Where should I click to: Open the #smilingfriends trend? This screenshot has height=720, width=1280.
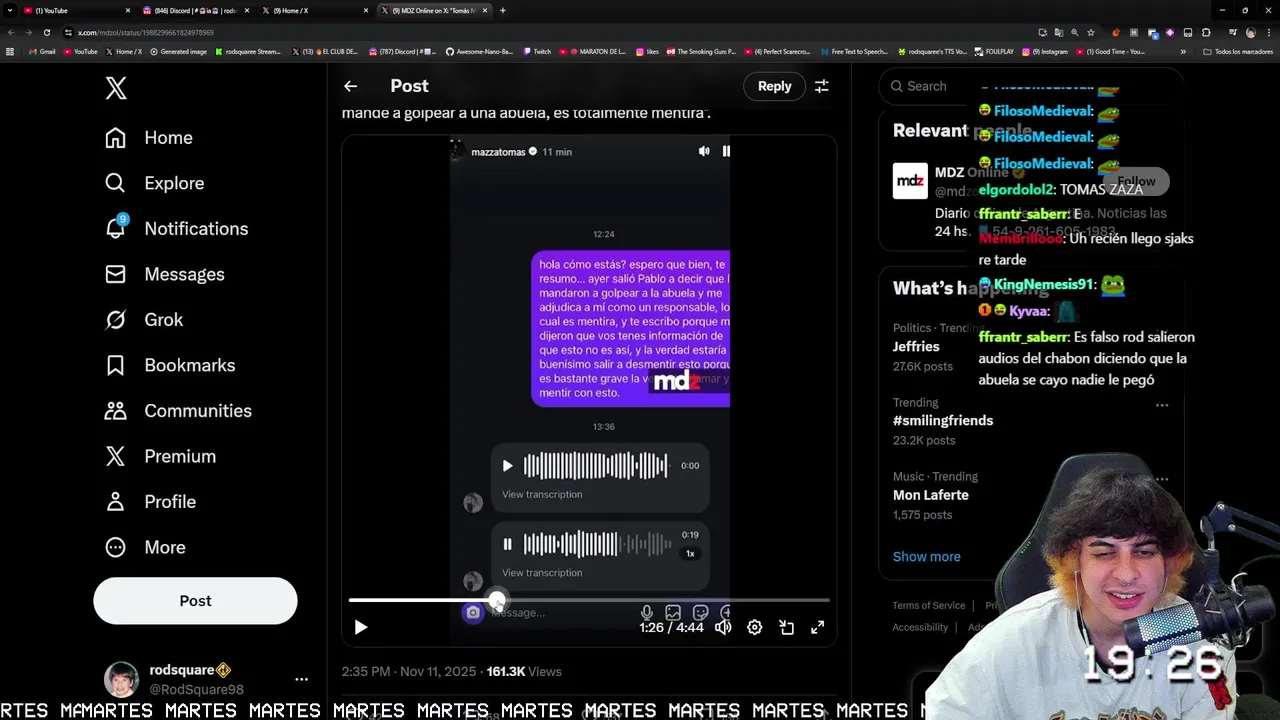(x=943, y=420)
